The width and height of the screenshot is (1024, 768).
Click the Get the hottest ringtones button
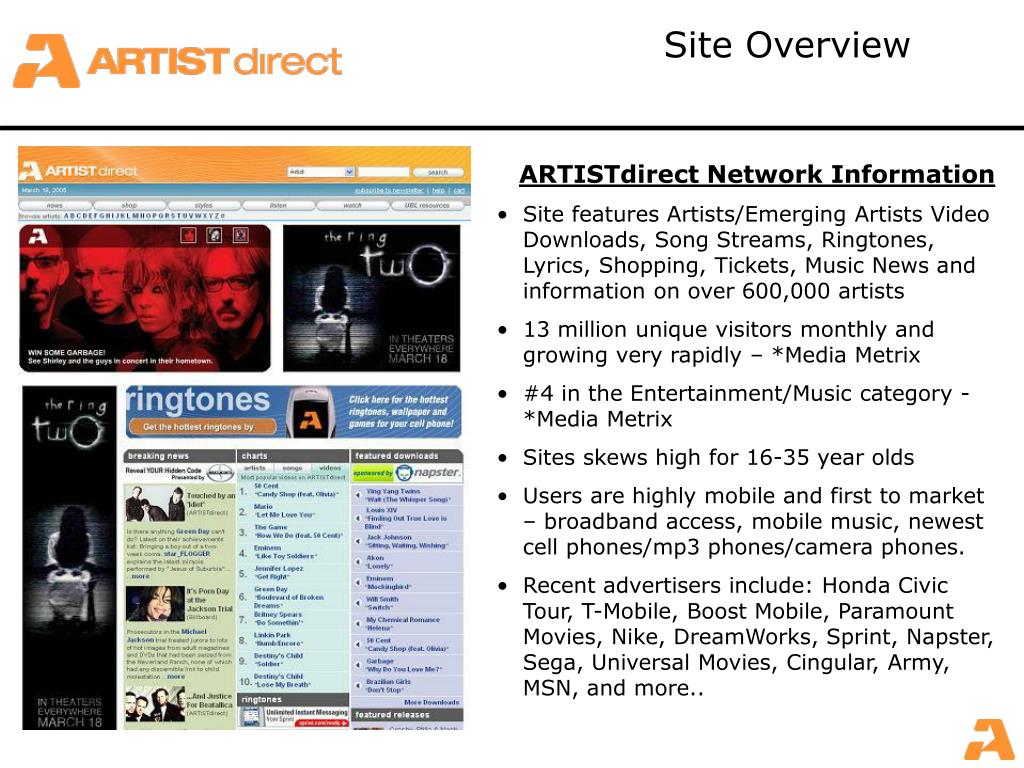click(203, 427)
